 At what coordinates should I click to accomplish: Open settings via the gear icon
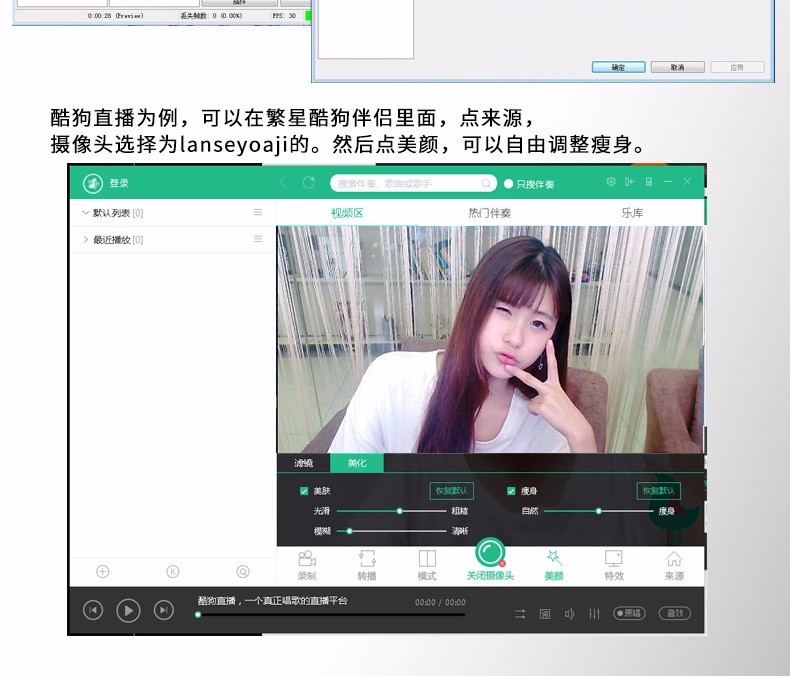pyautogui.click(x=611, y=182)
